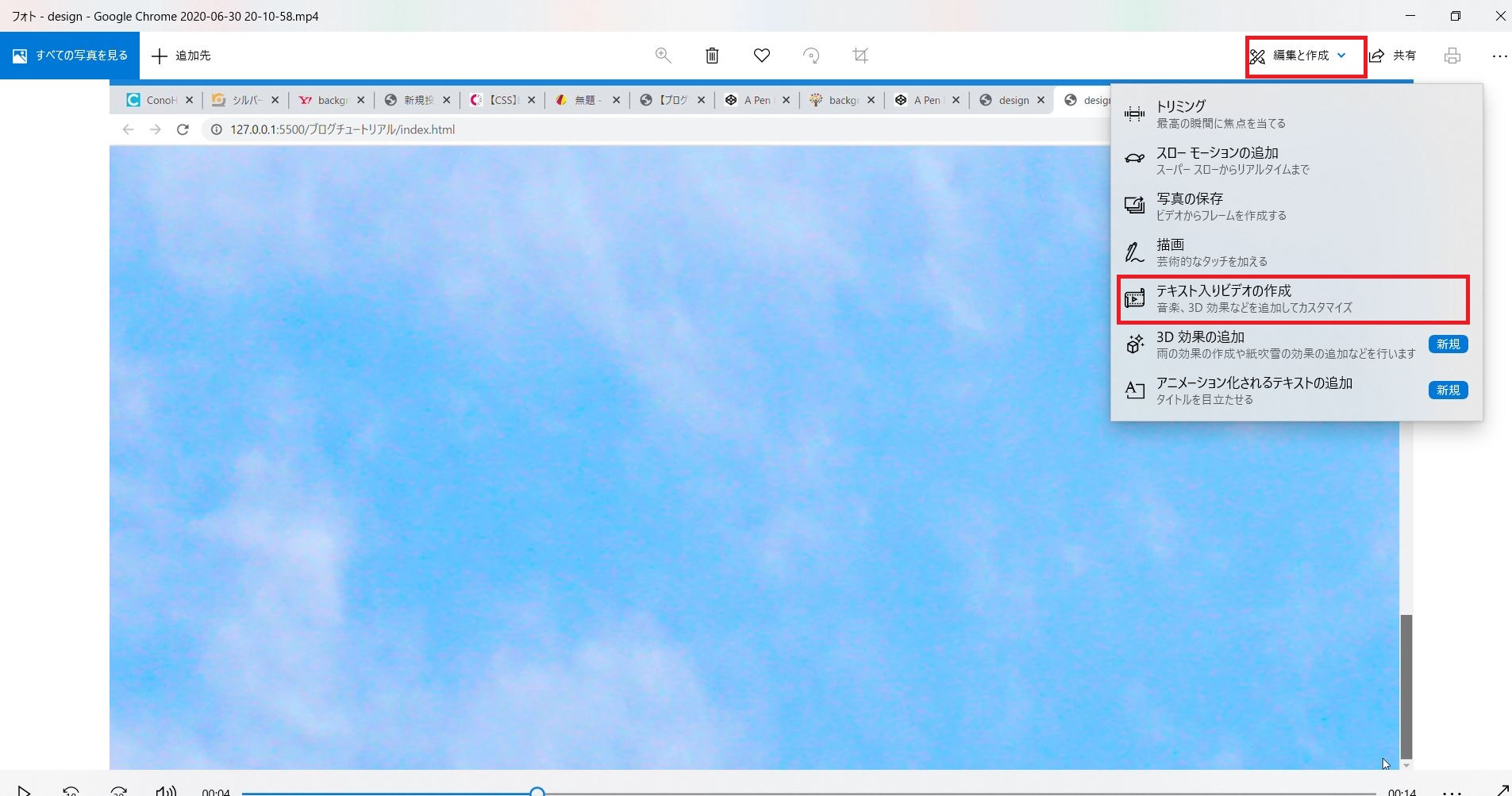The height and width of the screenshot is (796, 1512).
Task: Click the heart favorite icon
Action: (762, 56)
